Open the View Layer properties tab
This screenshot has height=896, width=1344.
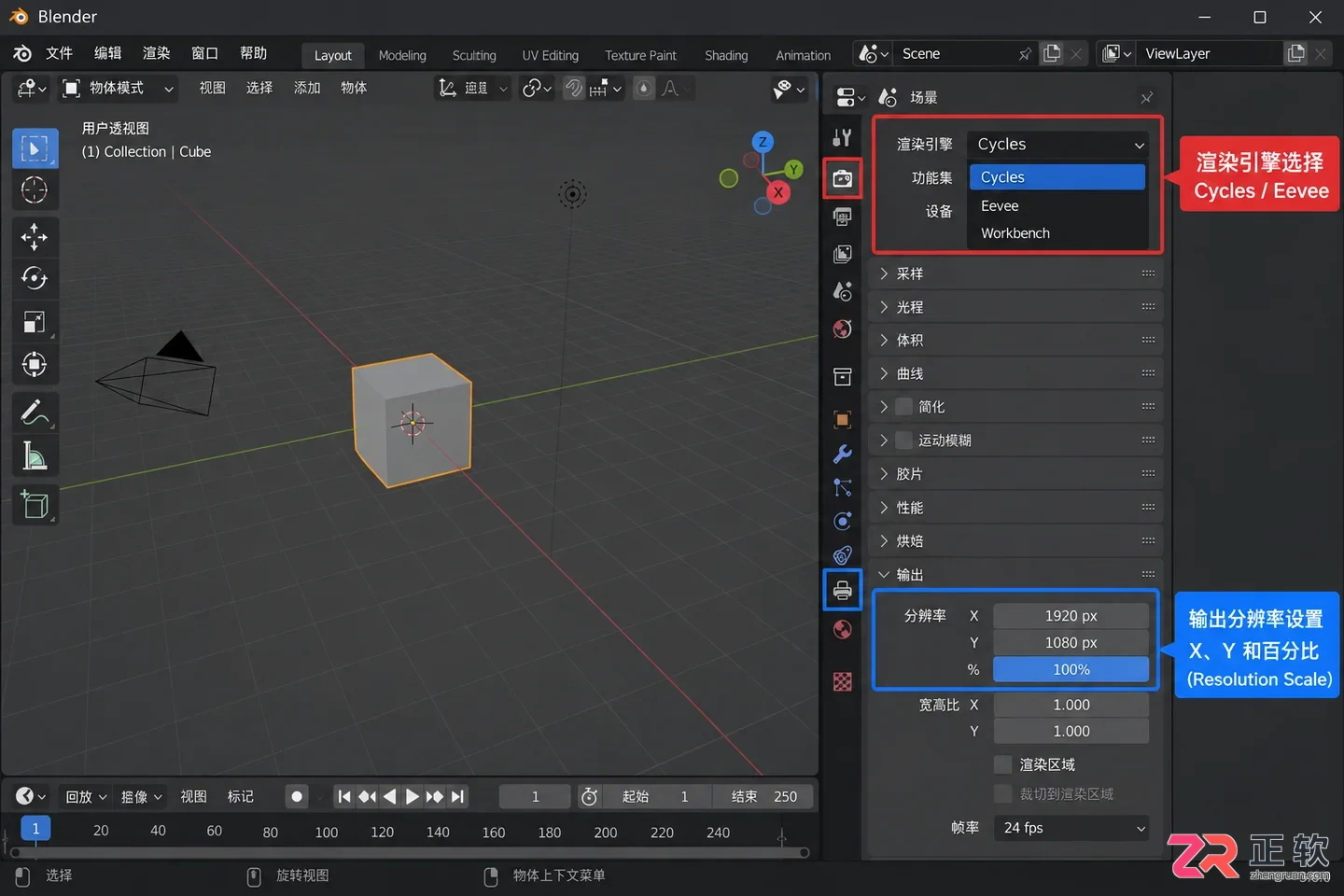point(842,254)
